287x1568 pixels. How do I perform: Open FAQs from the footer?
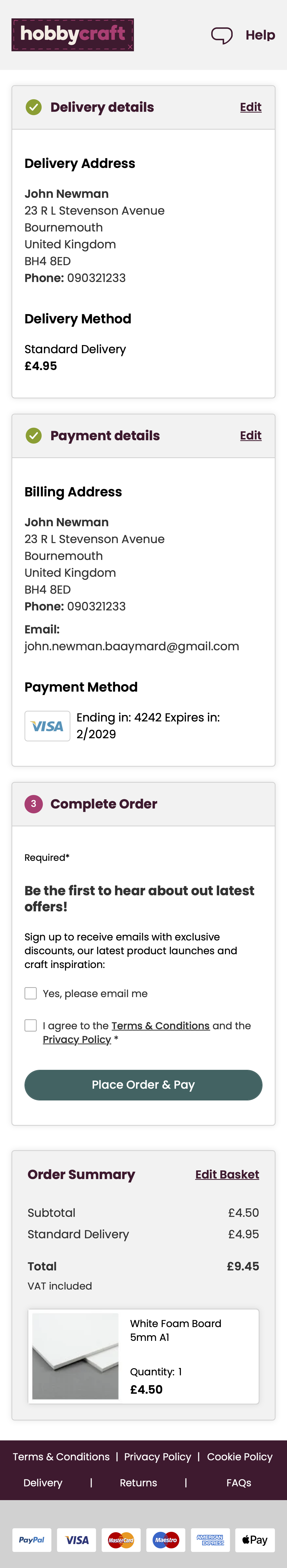[x=238, y=1483]
